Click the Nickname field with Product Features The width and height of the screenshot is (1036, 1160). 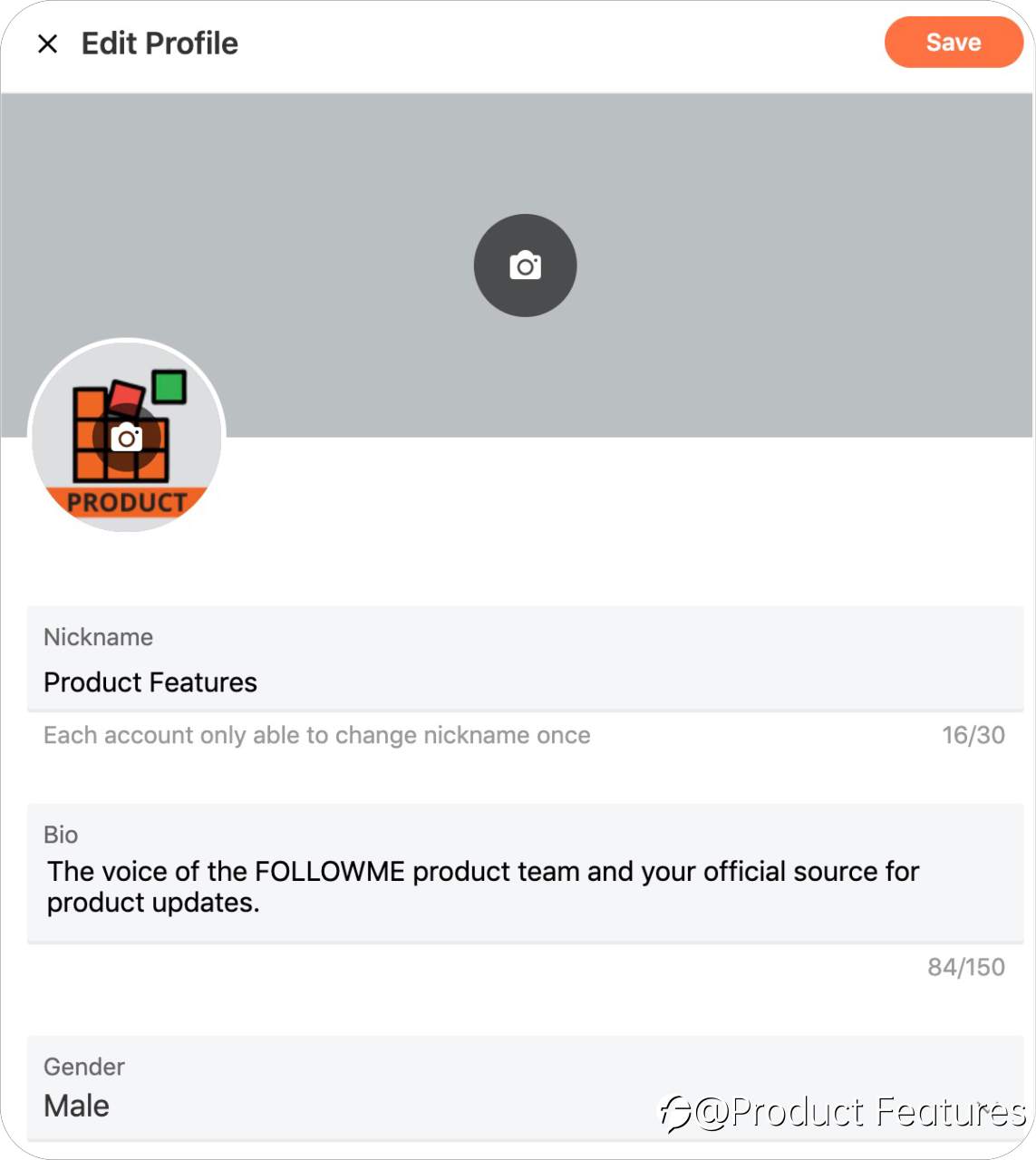coord(525,659)
